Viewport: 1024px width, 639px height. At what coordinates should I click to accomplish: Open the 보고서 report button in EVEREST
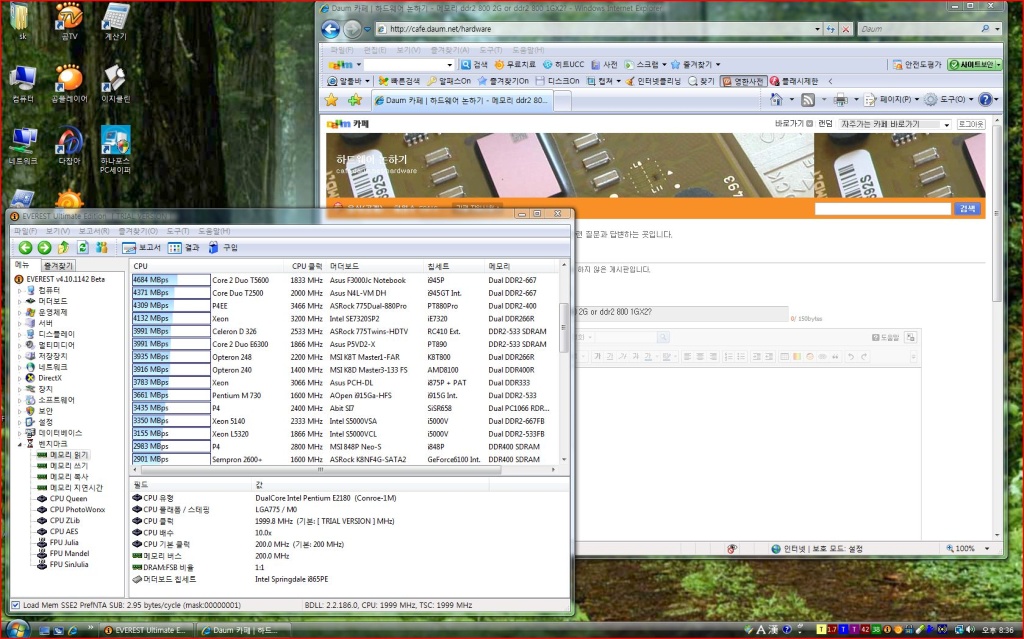[141, 248]
